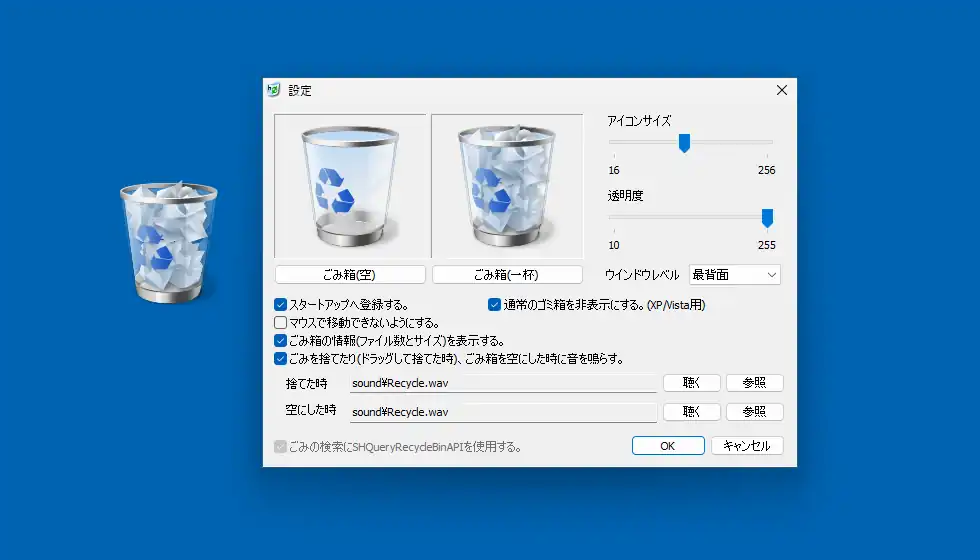
Task: Close the 設定 dialog with the X
Action: [782, 90]
